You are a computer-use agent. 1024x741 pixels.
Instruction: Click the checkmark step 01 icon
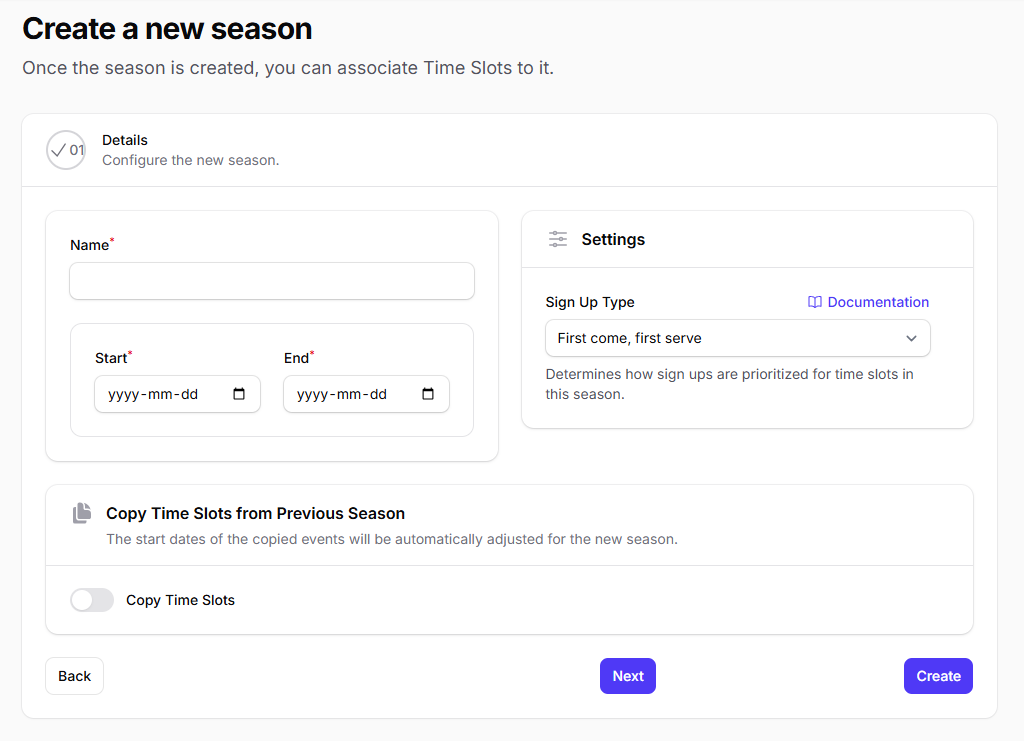click(x=65, y=150)
